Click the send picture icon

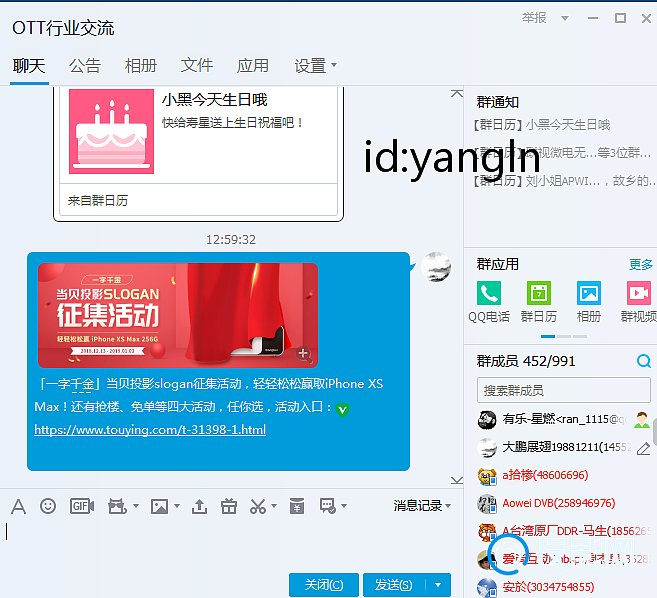[x=160, y=506]
